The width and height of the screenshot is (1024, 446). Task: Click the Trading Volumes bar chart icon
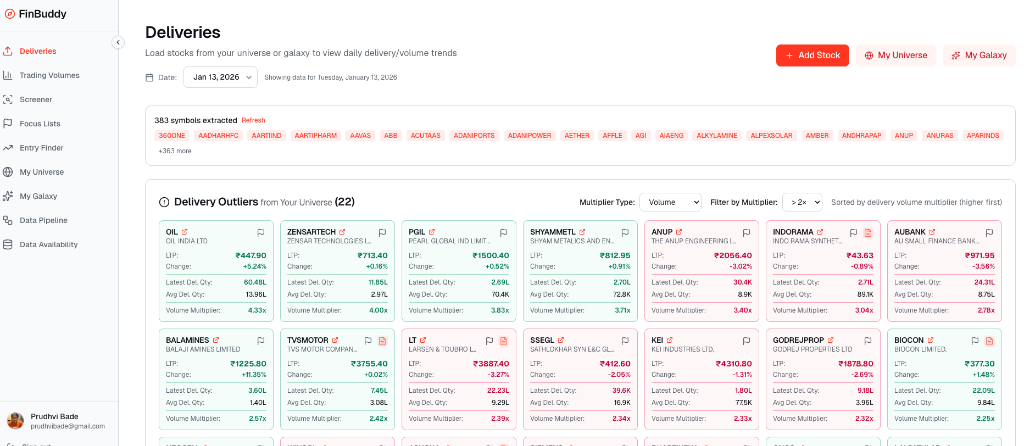point(9,75)
